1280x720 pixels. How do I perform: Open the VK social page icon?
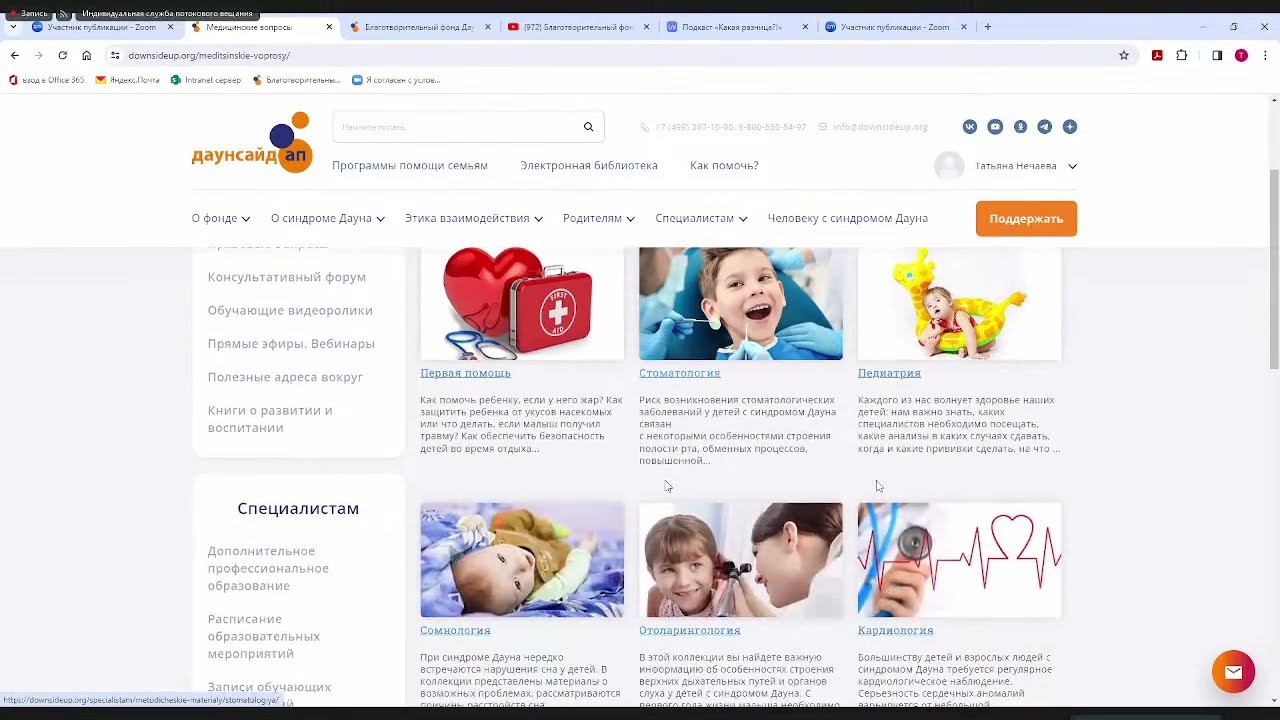(970, 127)
